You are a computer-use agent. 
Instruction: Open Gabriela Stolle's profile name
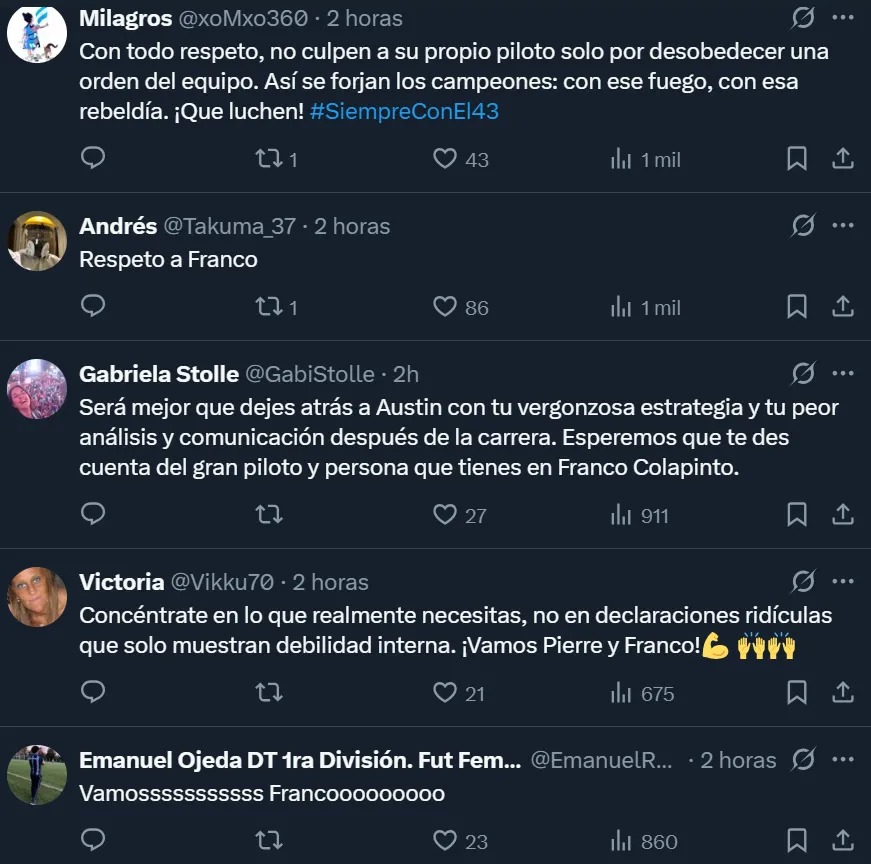click(x=158, y=374)
